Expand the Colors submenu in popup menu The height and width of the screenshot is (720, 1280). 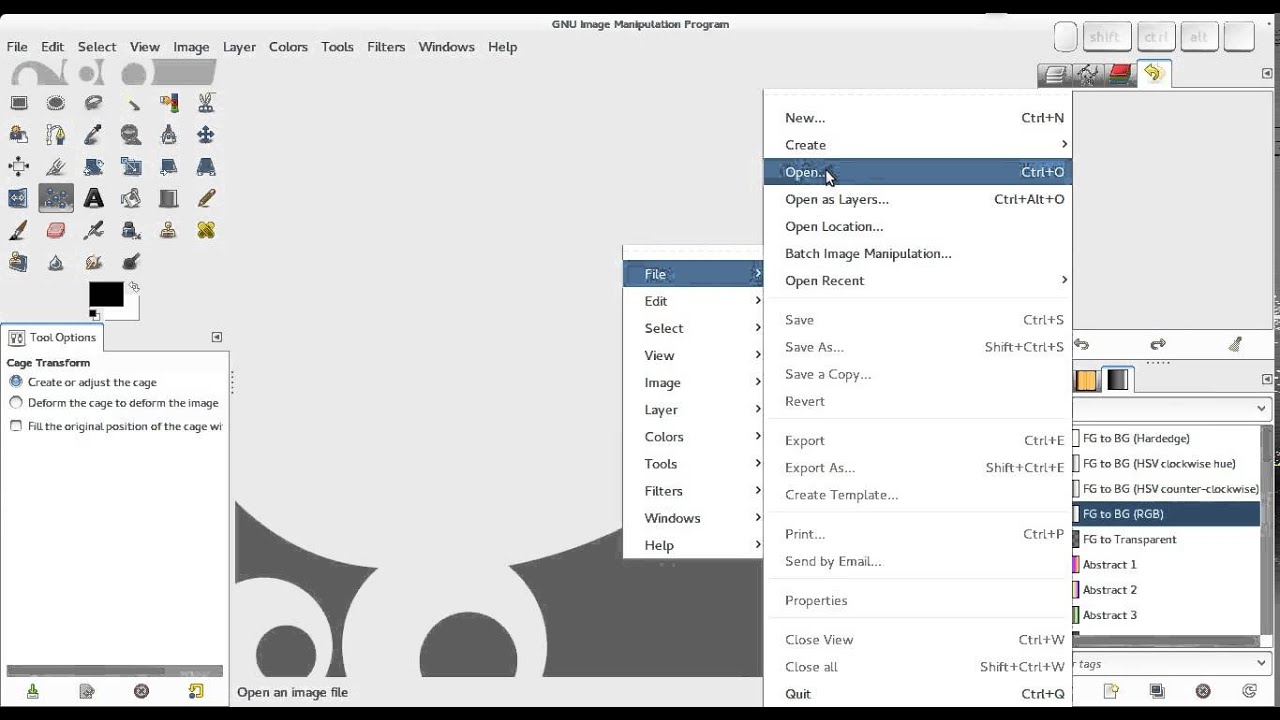[x=693, y=437]
